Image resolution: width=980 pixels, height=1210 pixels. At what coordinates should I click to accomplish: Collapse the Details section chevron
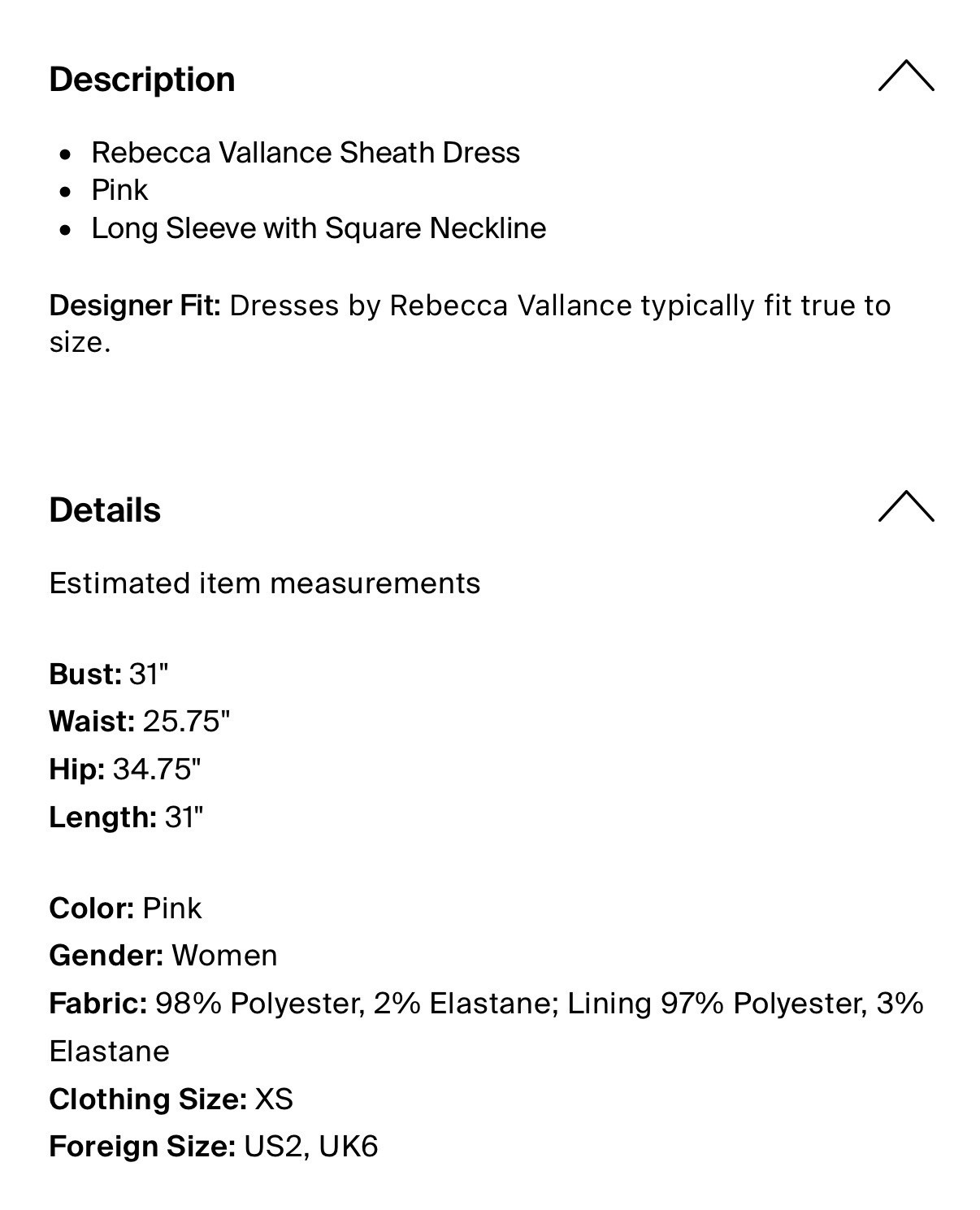[x=906, y=506]
